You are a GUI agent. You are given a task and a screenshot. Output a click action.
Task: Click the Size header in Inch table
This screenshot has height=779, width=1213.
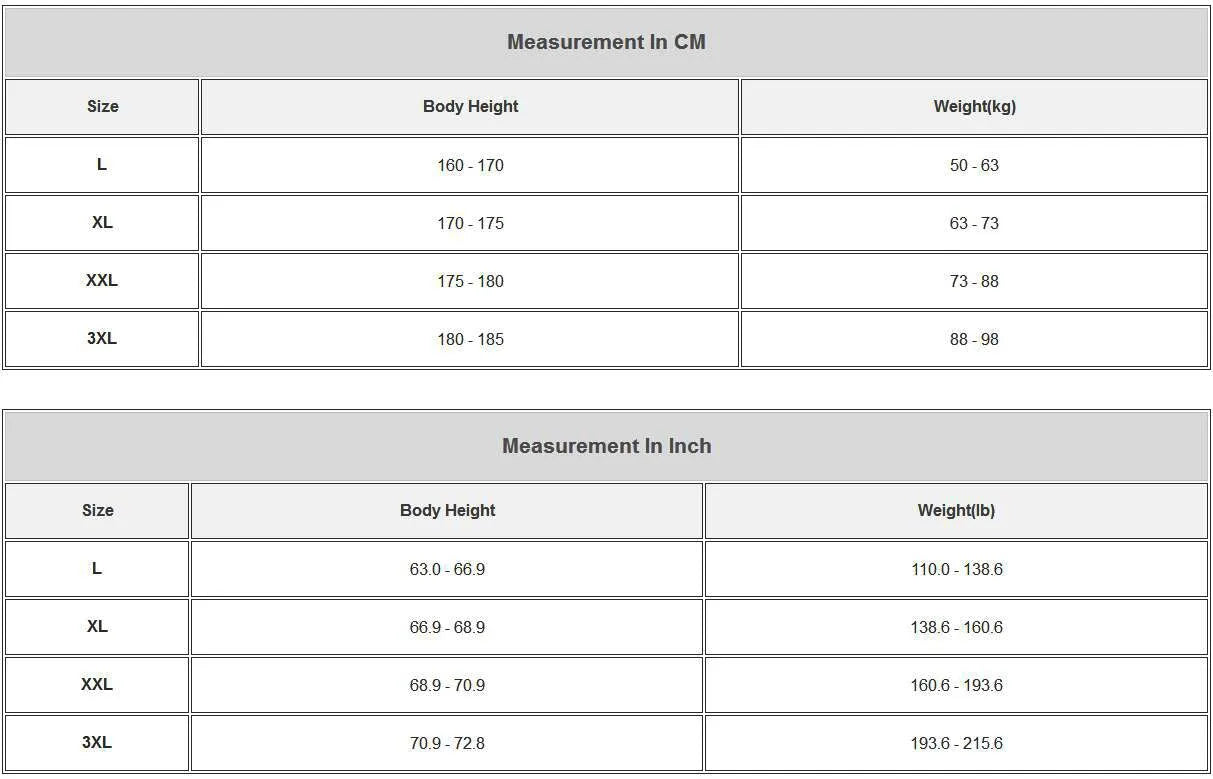(x=97, y=511)
